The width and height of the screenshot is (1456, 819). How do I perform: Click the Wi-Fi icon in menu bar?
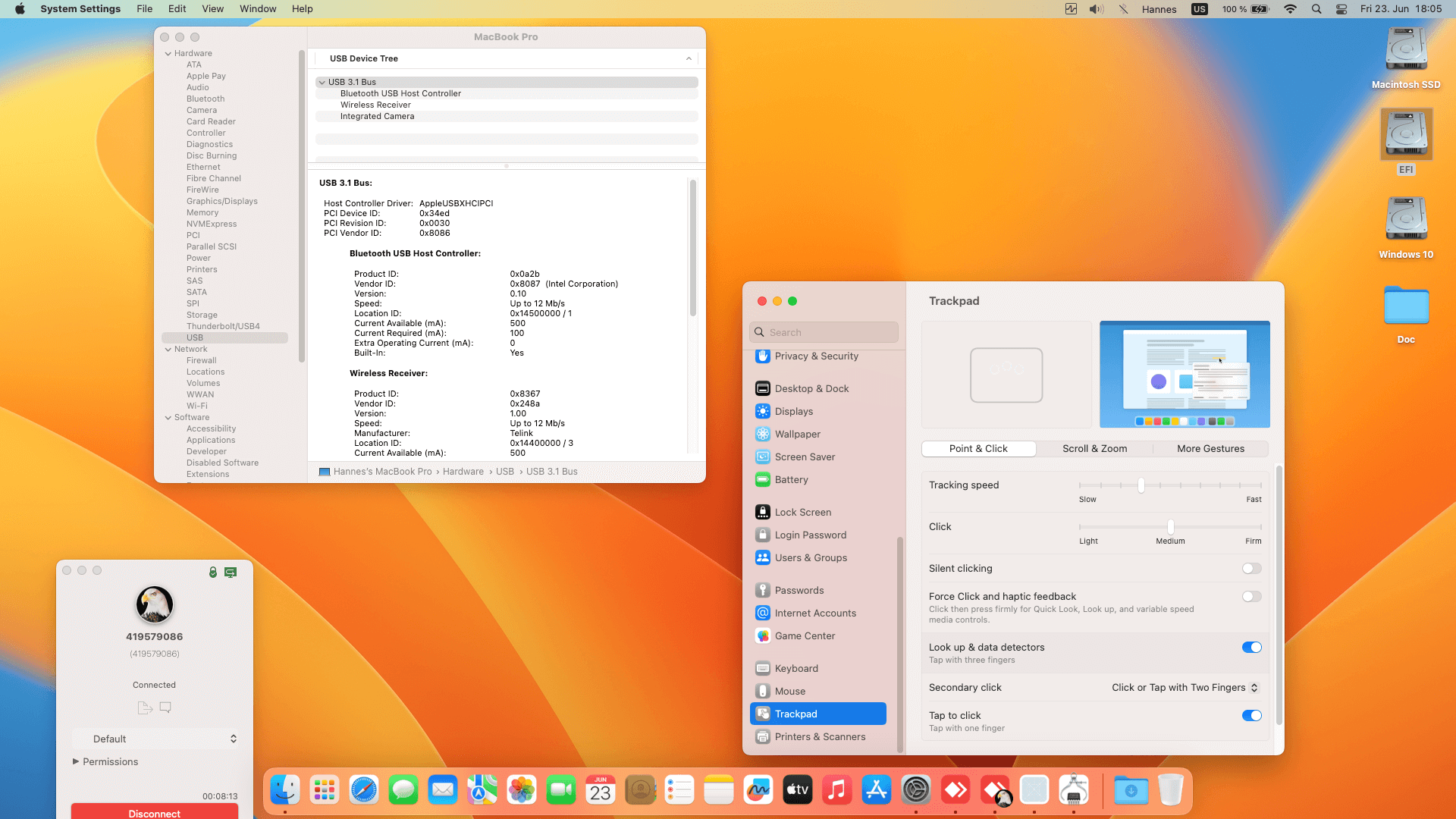click(x=1290, y=9)
